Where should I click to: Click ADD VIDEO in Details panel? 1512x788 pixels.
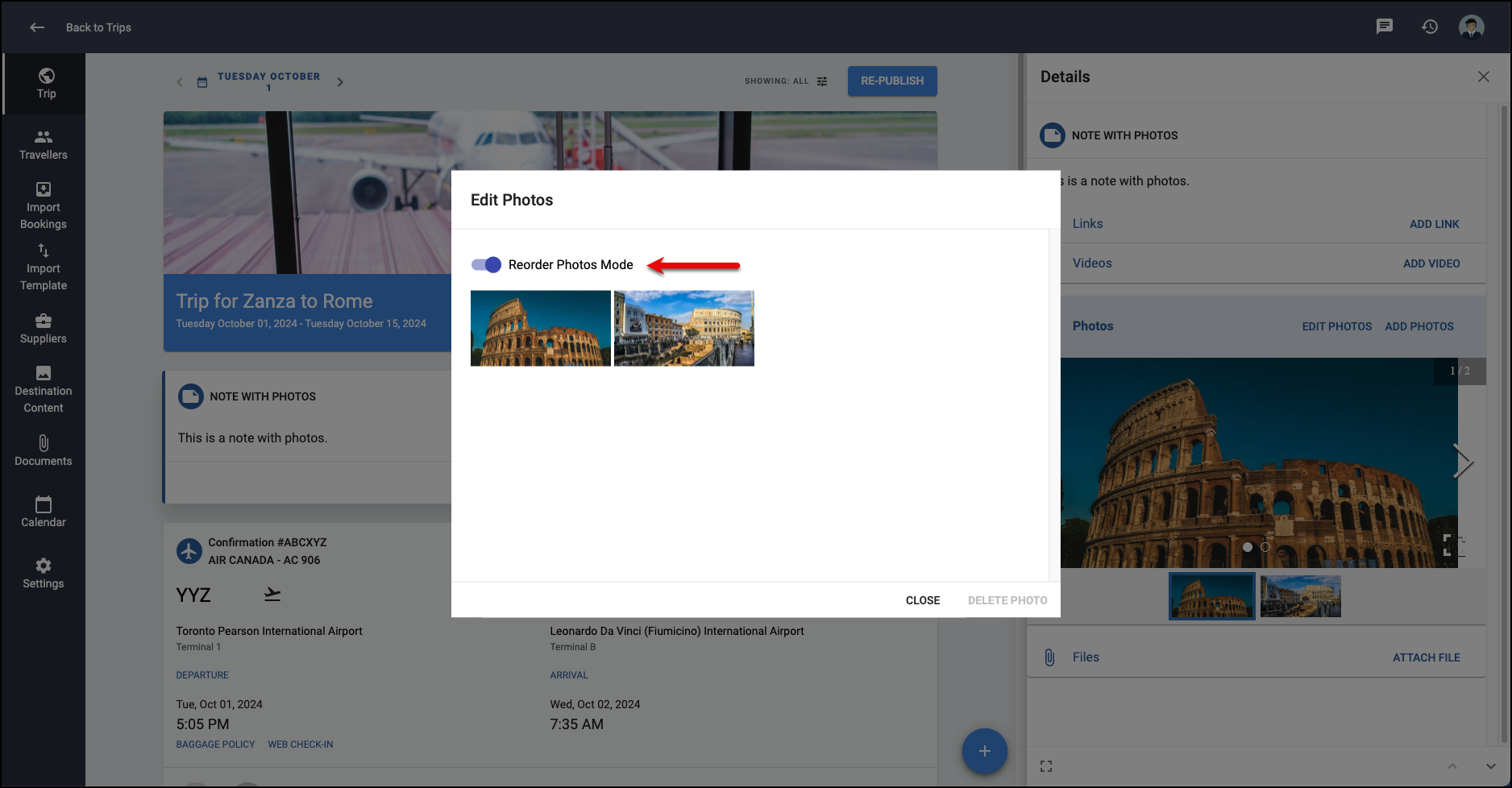[1431, 263]
